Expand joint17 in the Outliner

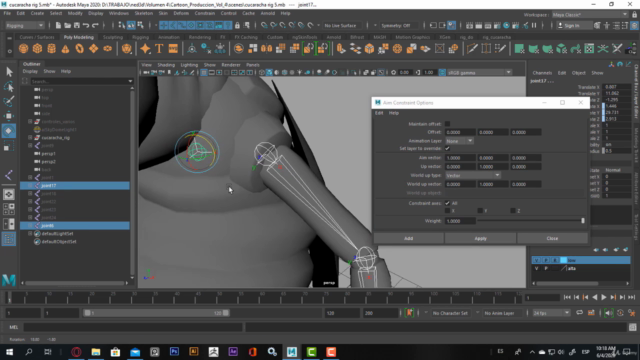click(x=30, y=185)
